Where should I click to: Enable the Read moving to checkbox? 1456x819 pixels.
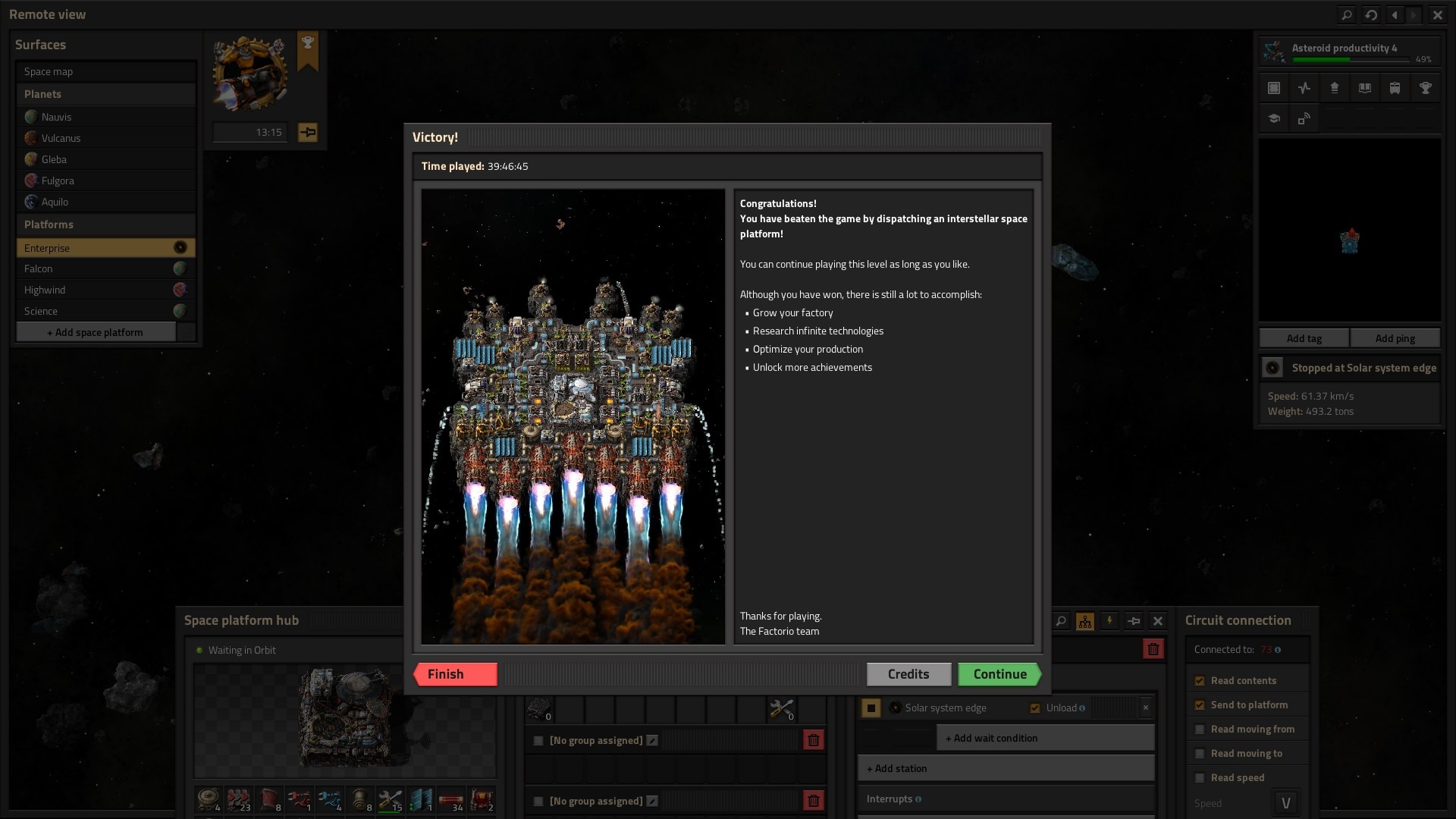click(1200, 754)
